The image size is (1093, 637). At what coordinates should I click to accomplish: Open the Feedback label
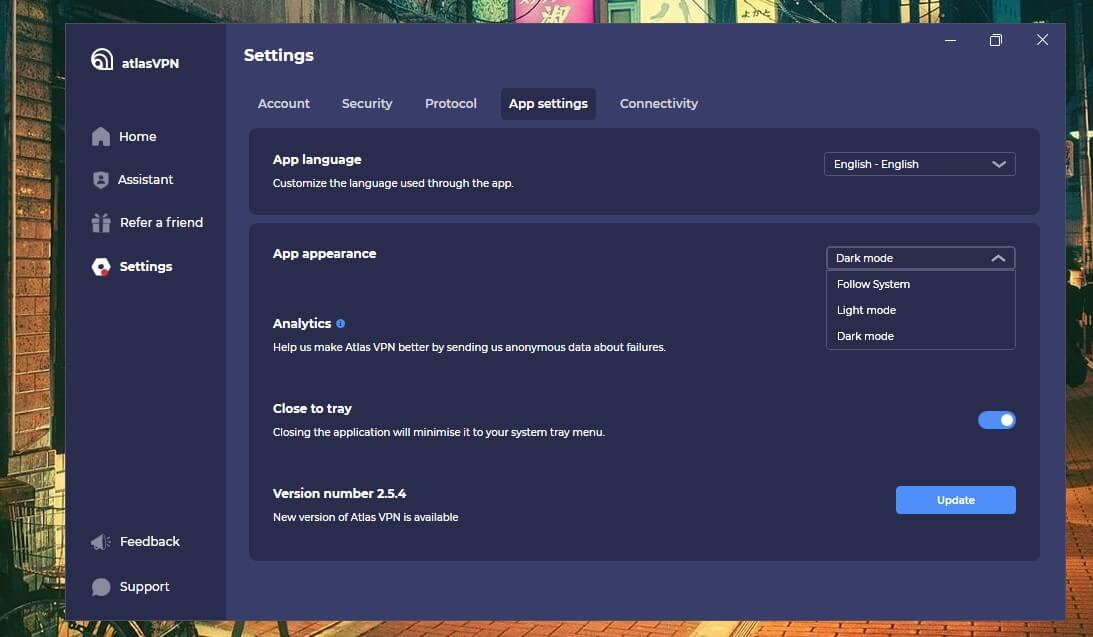pos(149,542)
